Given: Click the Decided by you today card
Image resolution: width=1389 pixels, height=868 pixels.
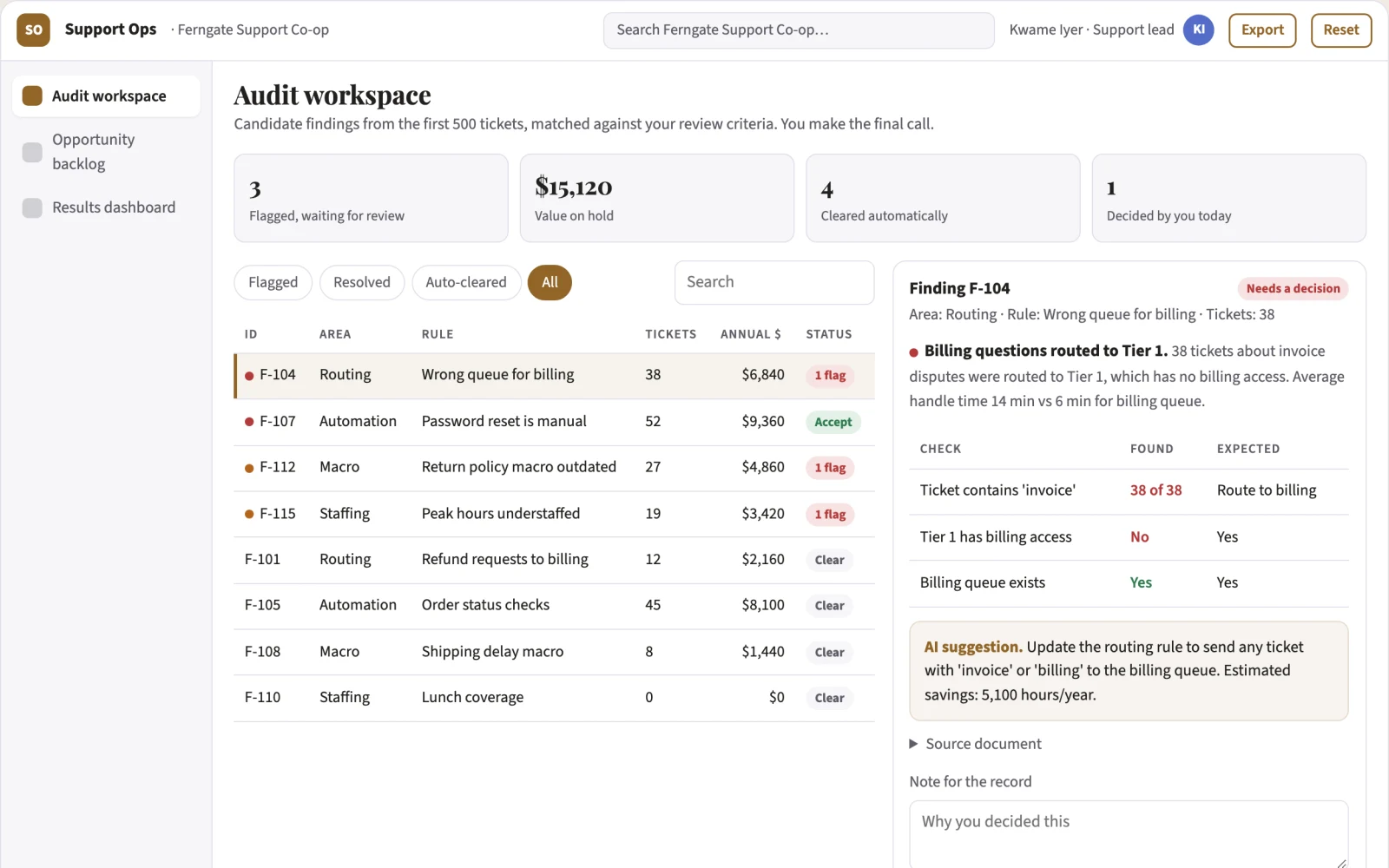Looking at the screenshot, I should coord(1228,198).
